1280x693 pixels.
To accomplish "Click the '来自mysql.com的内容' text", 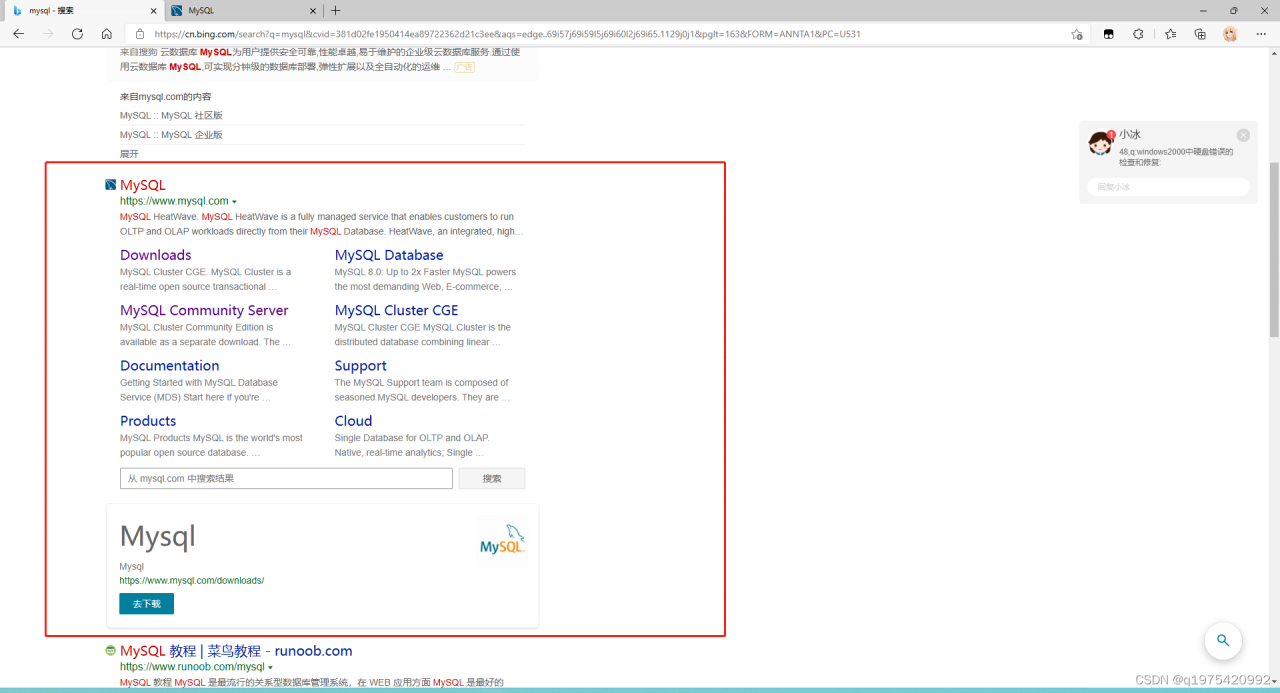I will (166, 97).
